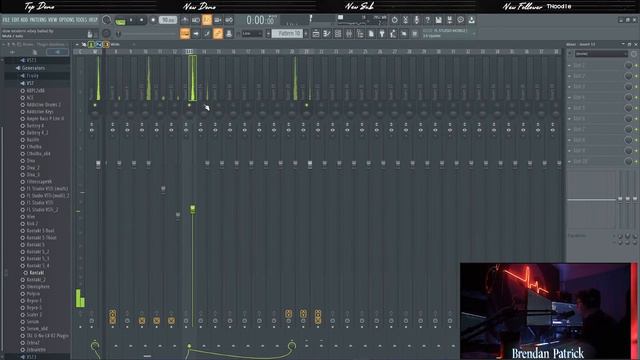Click the next pattern plus button
Image resolution: width=640 pixels, height=360 pixels.
[306, 33]
